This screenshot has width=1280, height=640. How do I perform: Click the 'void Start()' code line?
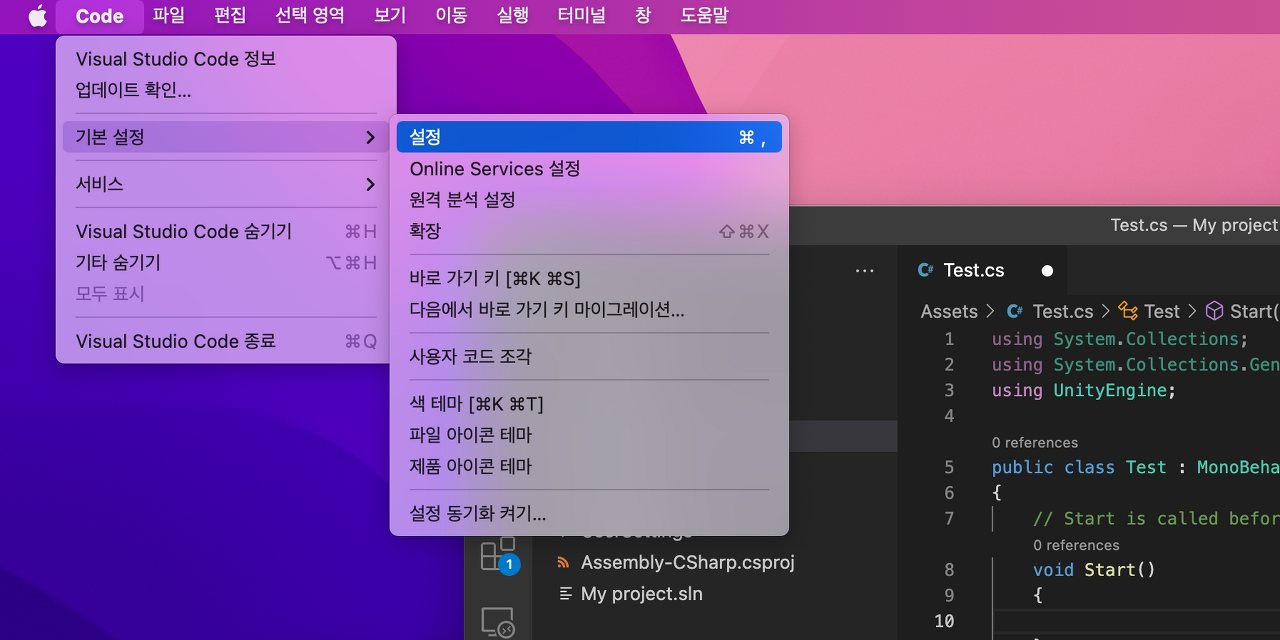(1094, 570)
